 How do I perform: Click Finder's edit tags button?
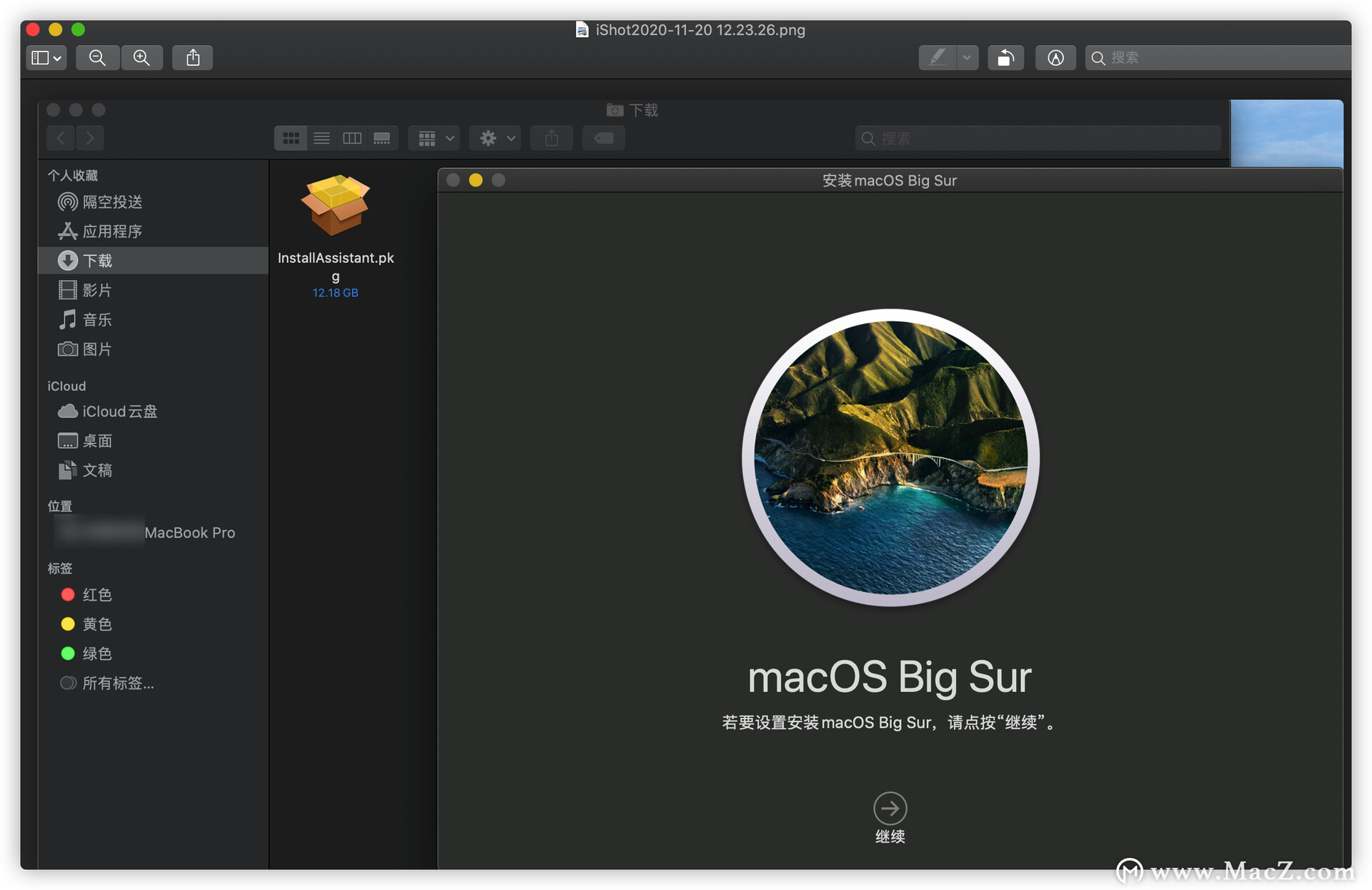[604, 138]
